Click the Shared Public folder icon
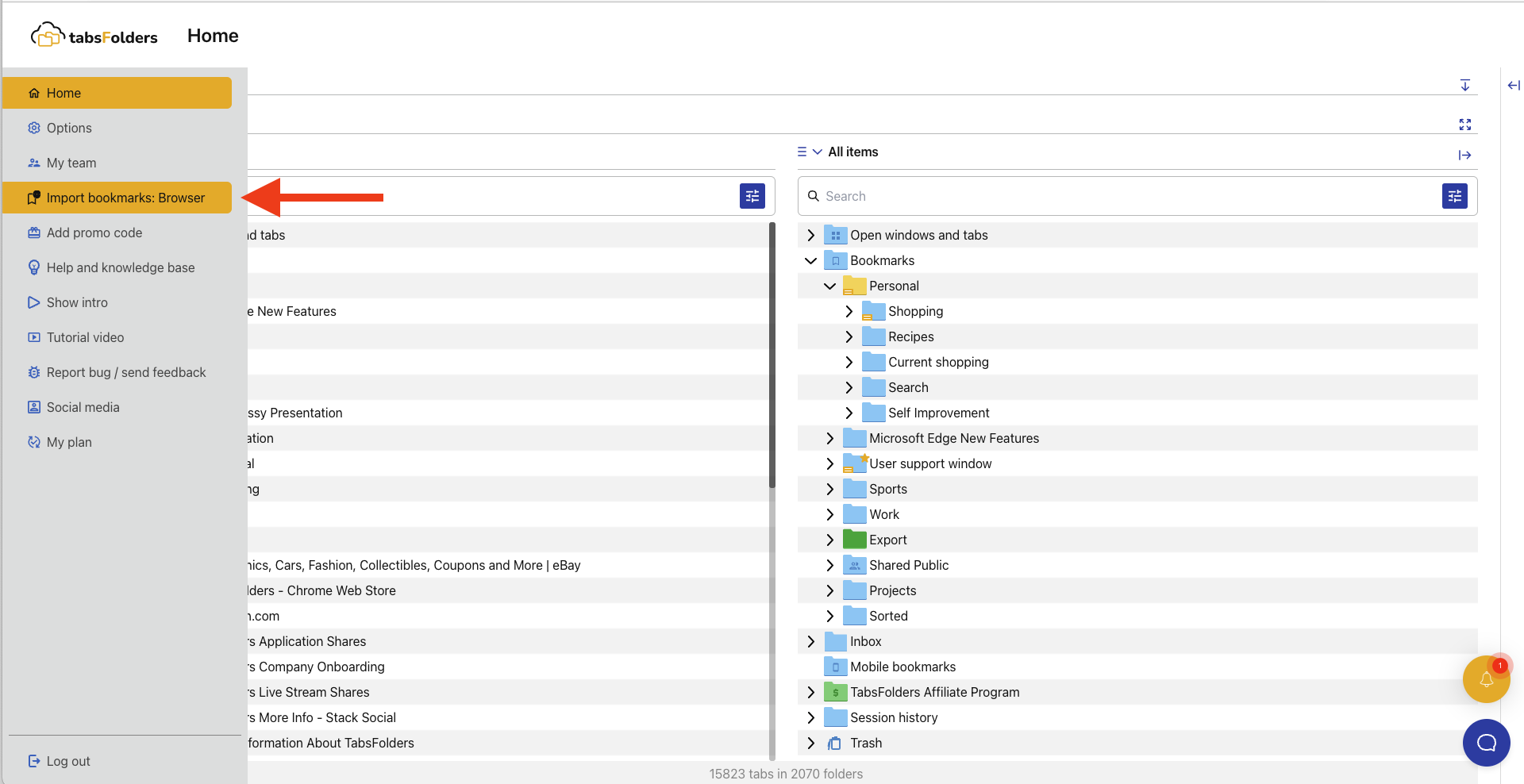 coord(854,565)
